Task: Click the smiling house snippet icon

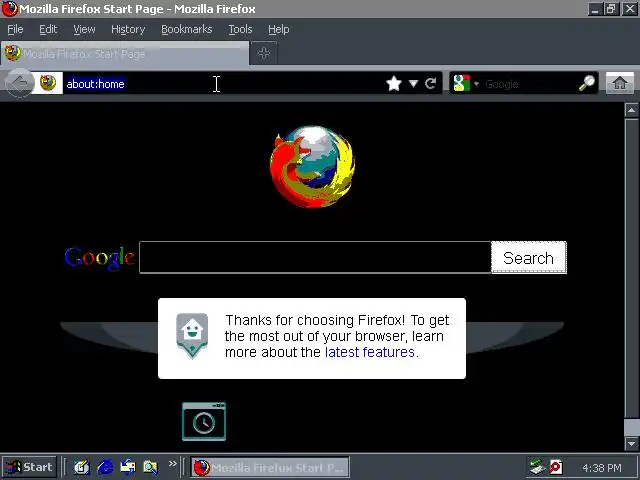Action: [x=192, y=336]
